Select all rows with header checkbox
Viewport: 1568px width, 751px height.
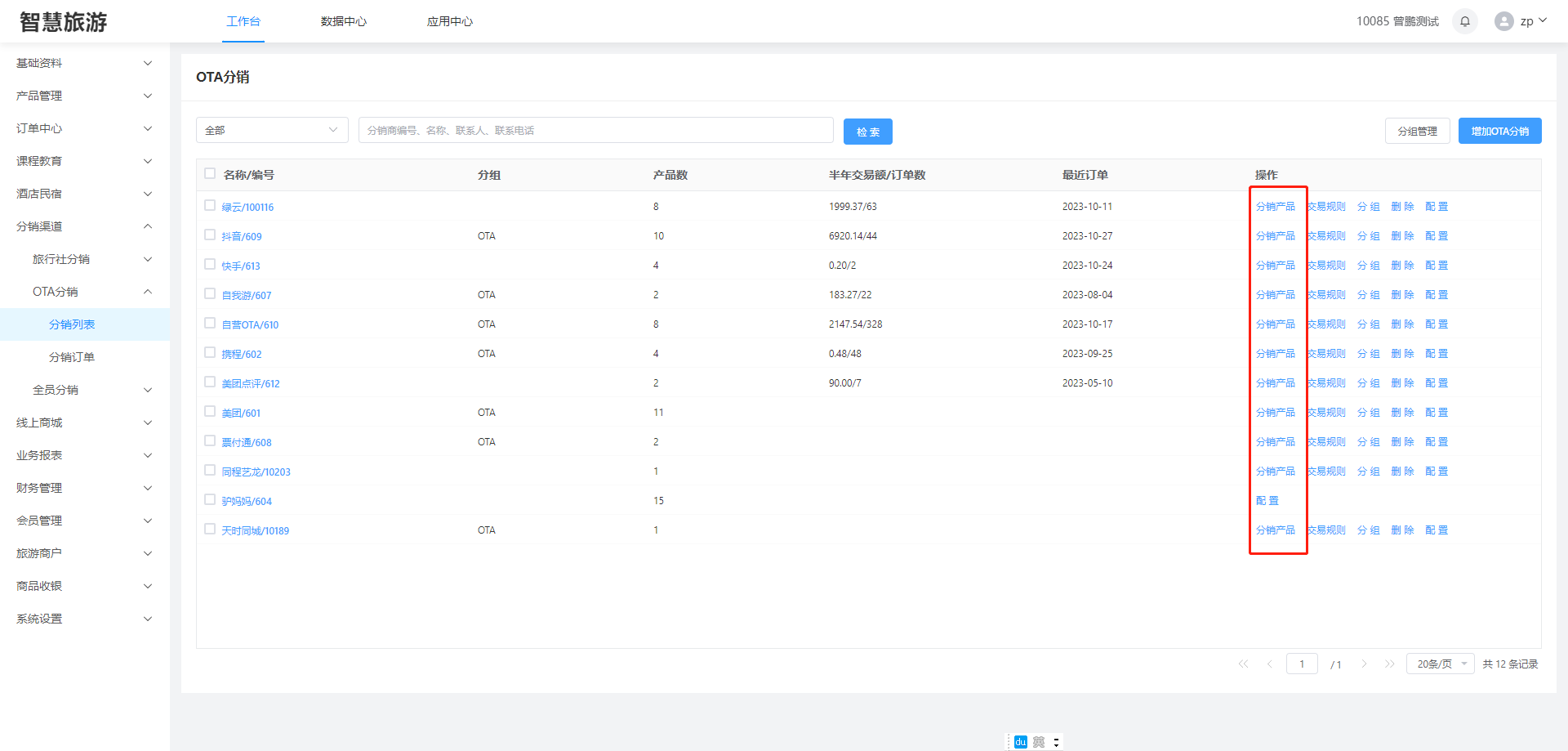coord(210,173)
